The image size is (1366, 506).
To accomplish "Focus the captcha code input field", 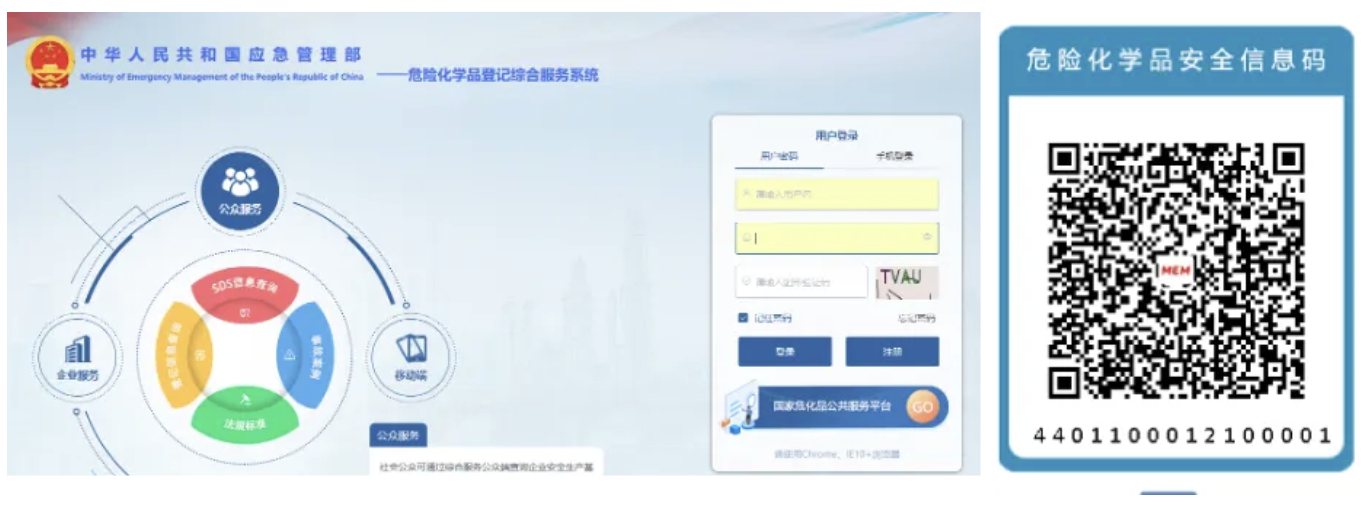I will coord(801,282).
